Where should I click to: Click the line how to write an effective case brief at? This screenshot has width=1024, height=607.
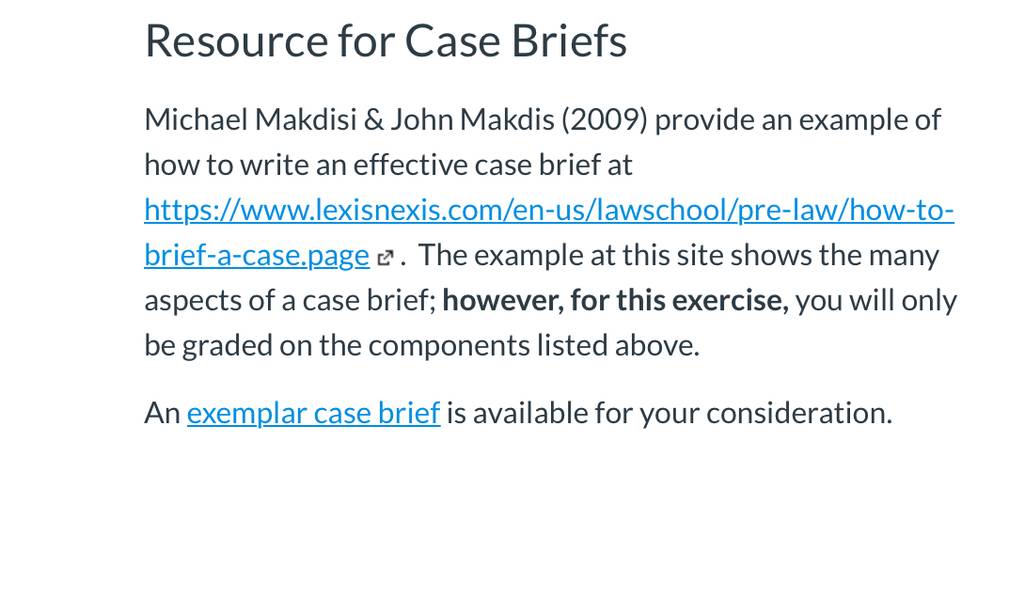click(388, 165)
